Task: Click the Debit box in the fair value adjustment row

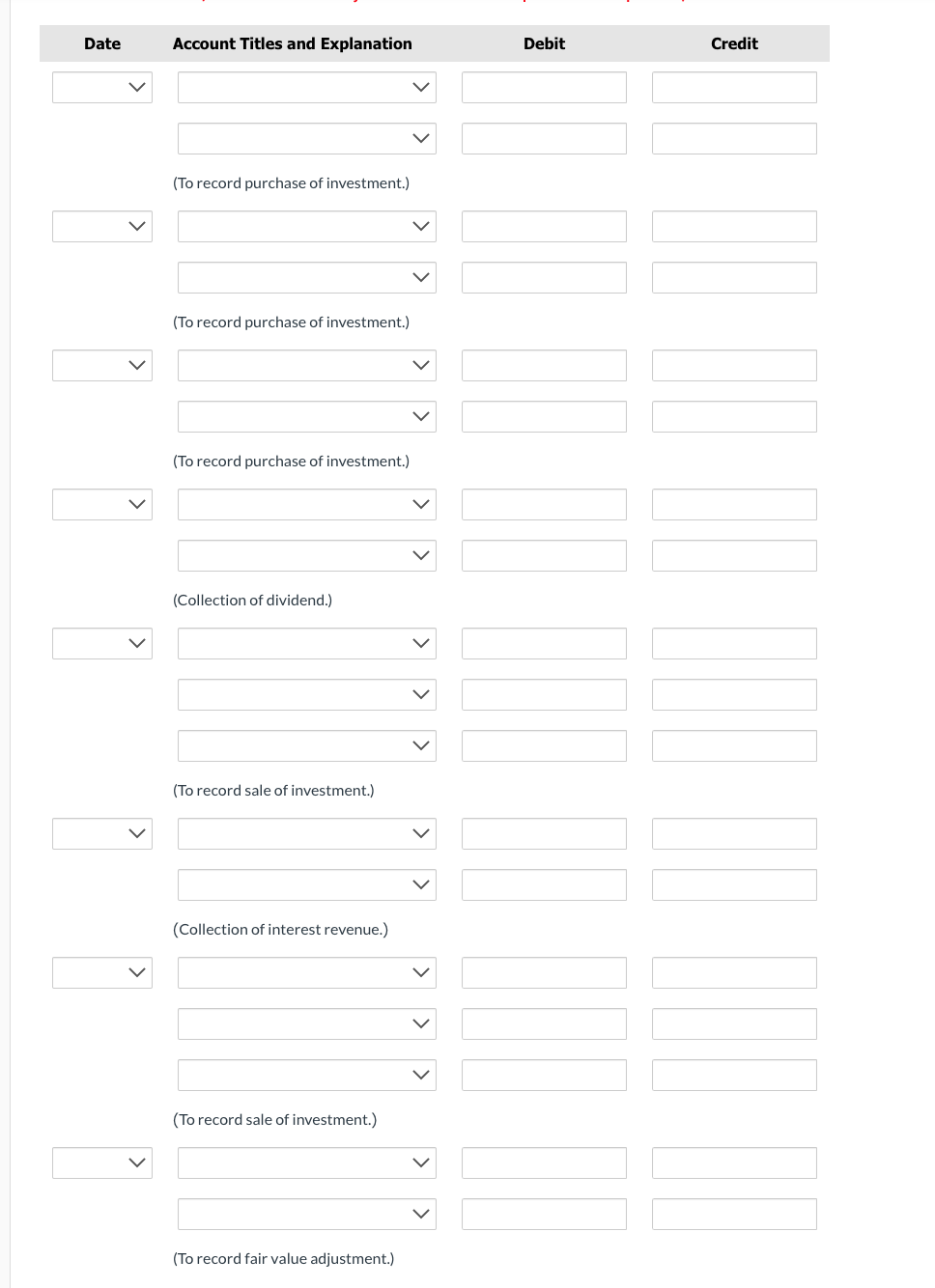Action: (x=544, y=1162)
